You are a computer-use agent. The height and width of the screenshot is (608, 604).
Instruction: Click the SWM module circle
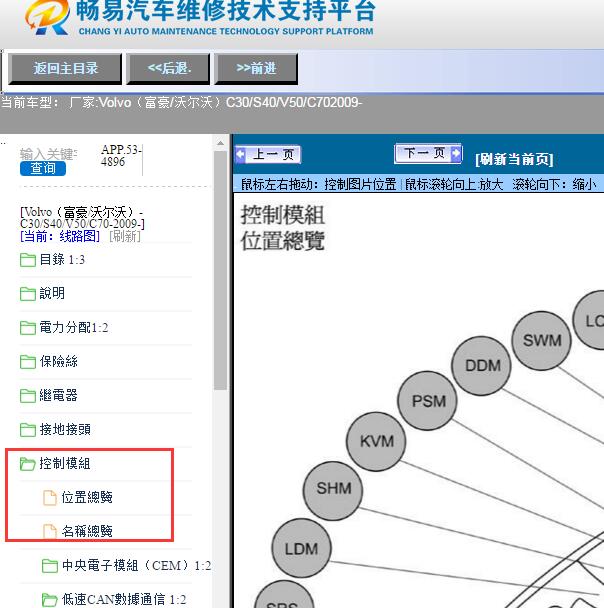(x=542, y=340)
